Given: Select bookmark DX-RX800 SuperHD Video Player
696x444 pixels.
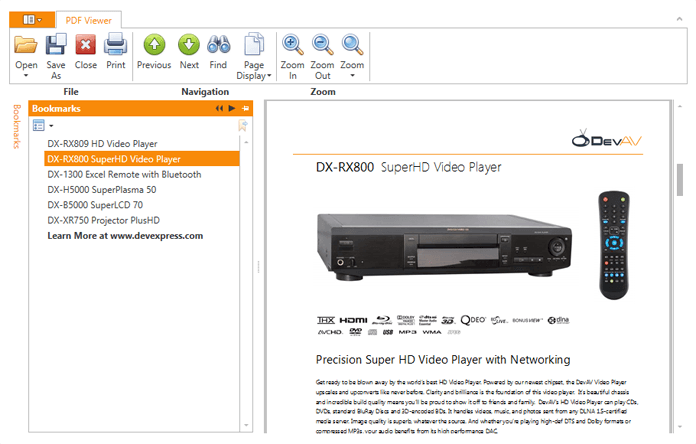Looking at the screenshot, I should (x=142, y=159).
